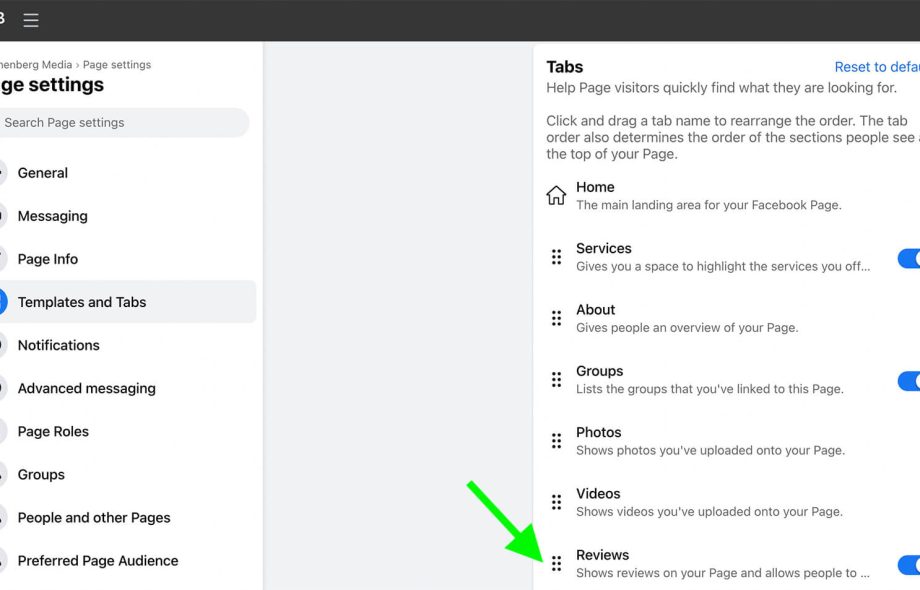This screenshot has height=590, width=920.
Task: Click the drag handle beside Groups tab
Action: coord(556,380)
